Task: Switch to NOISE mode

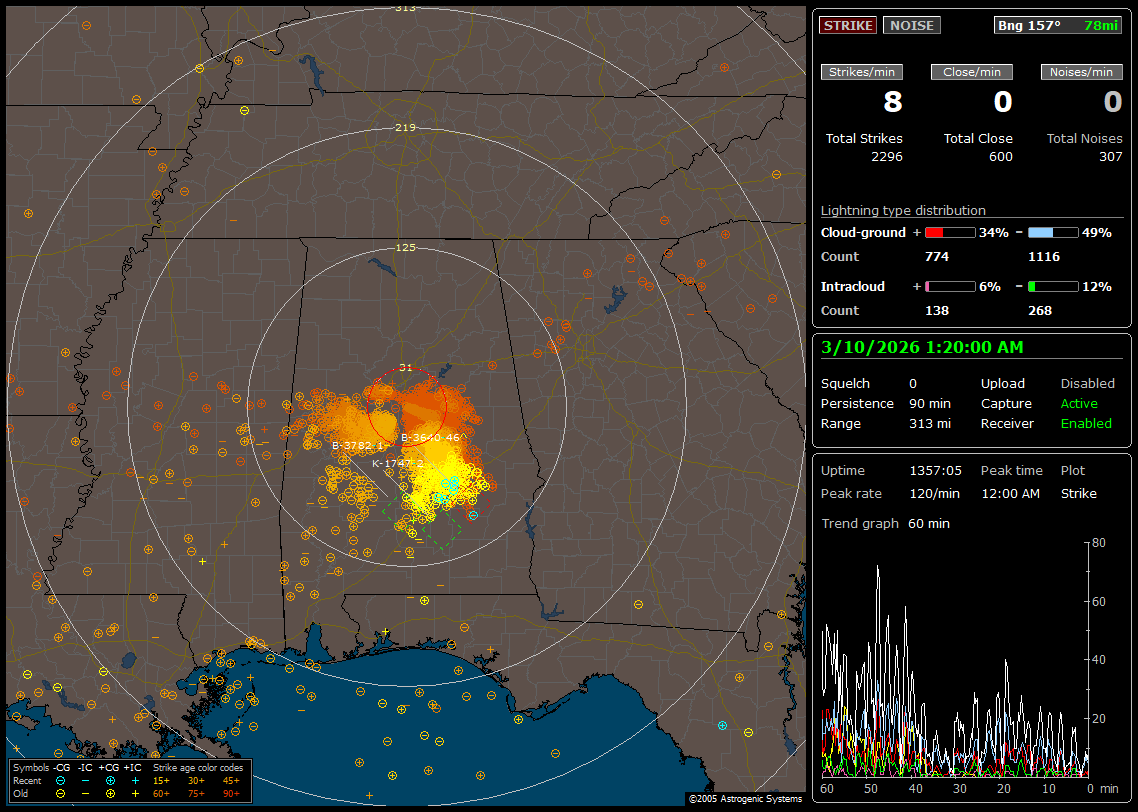Action: pos(911,25)
